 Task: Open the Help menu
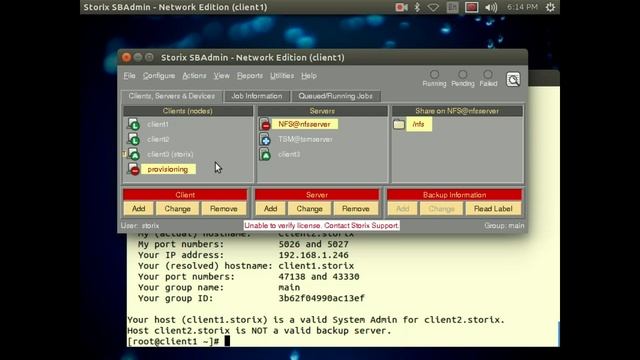(x=309, y=76)
